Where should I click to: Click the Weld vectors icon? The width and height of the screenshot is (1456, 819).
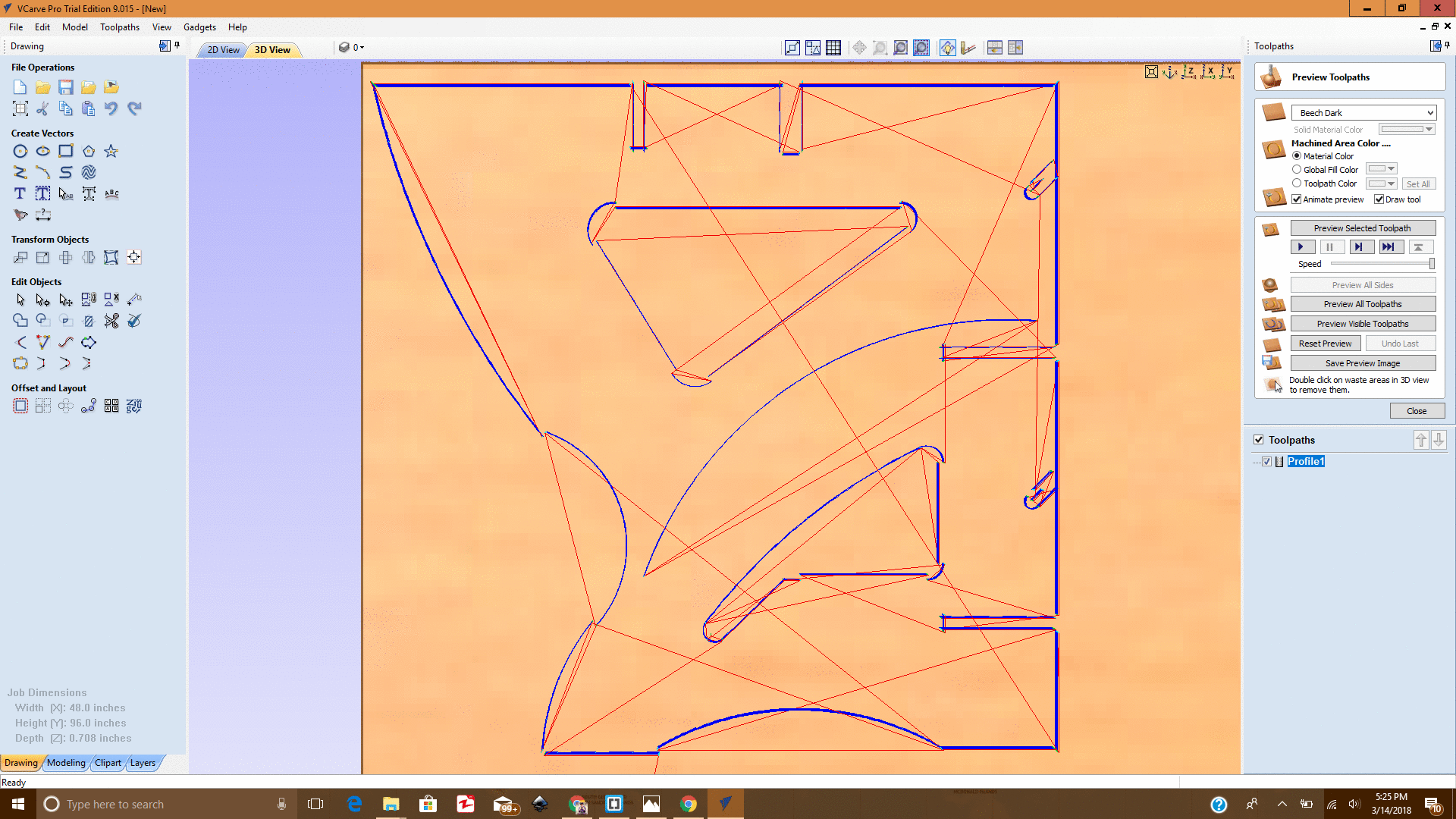coord(20,321)
